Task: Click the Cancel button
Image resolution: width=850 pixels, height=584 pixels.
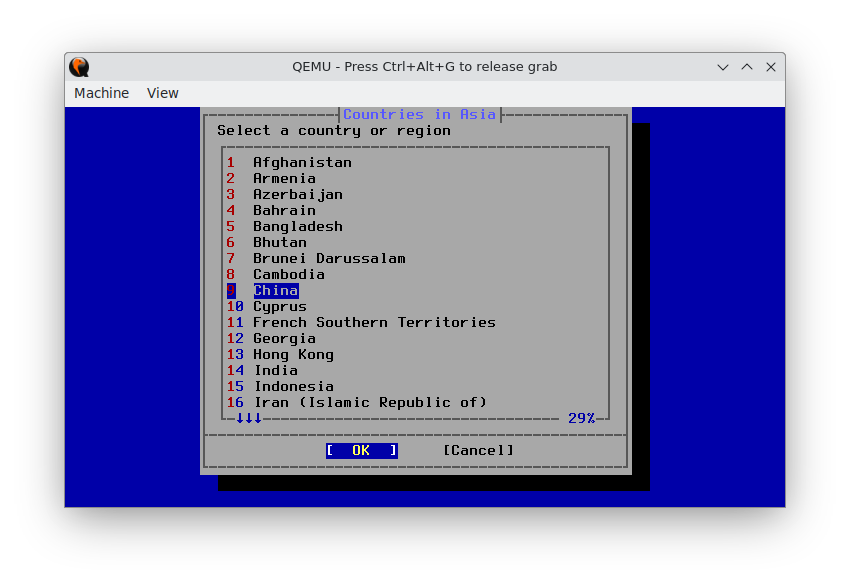Action: point(477,450)
